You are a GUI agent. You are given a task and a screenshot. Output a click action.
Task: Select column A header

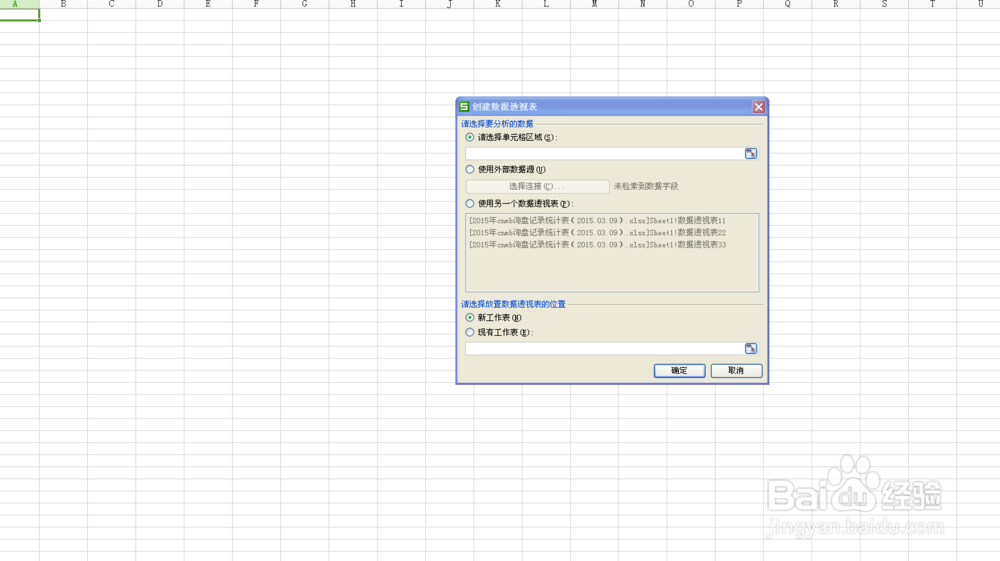(19, 4)
